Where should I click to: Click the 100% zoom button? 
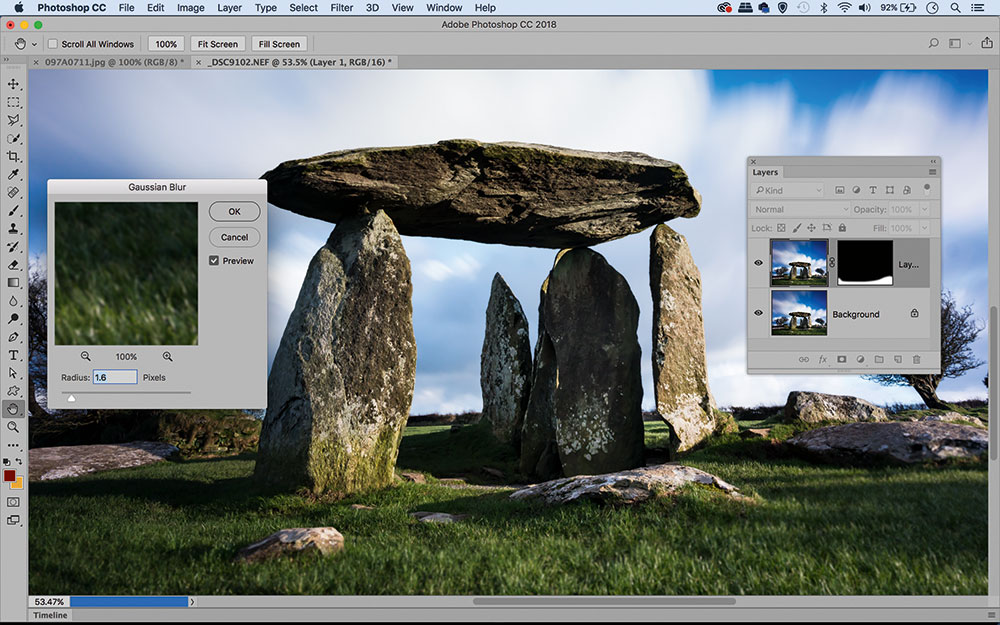click(166, 44)
